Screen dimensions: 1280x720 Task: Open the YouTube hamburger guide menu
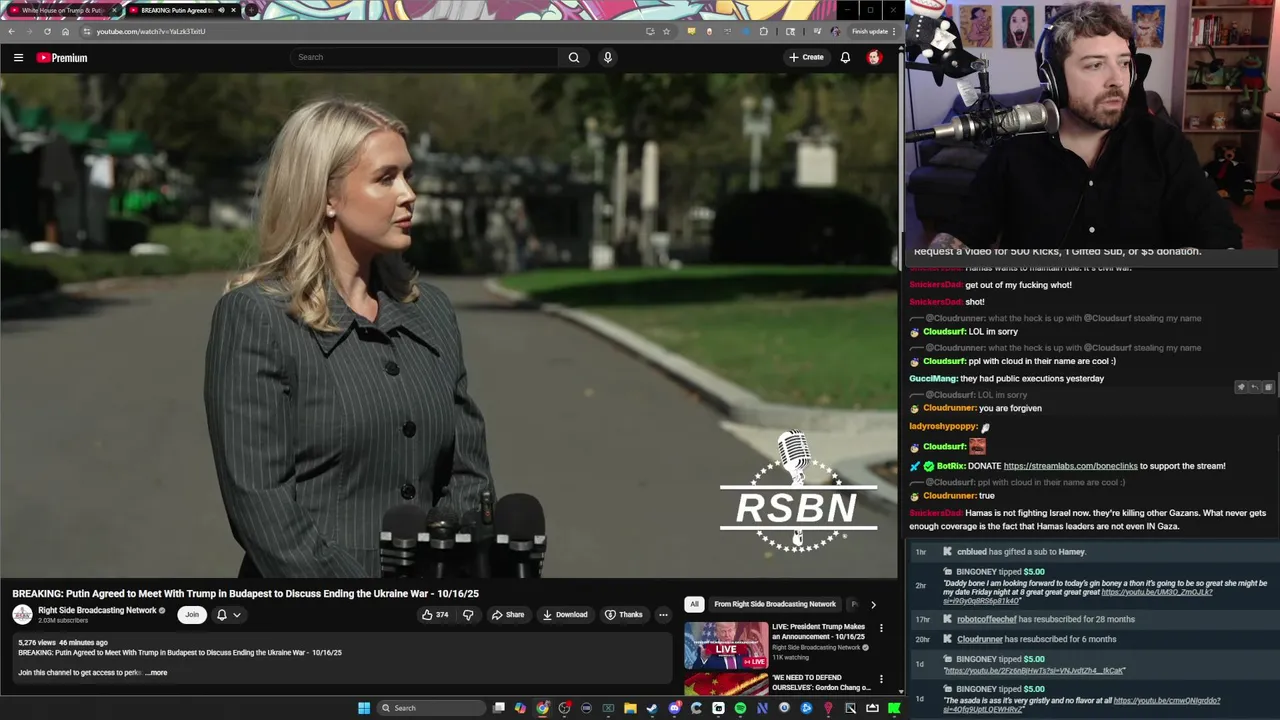tap(18, 57)
